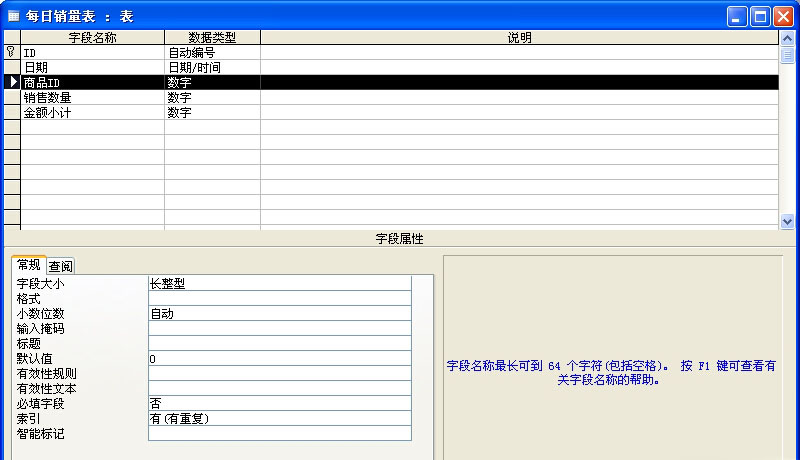
Task: Select the 常规 tab
Action: [29, 265]
